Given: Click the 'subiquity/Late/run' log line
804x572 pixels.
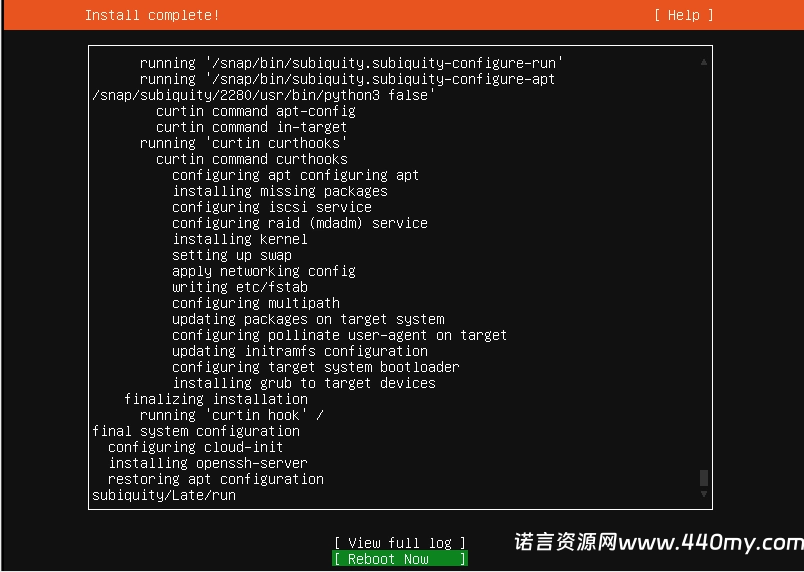Looking at the screenshot, I should point(164,495).
